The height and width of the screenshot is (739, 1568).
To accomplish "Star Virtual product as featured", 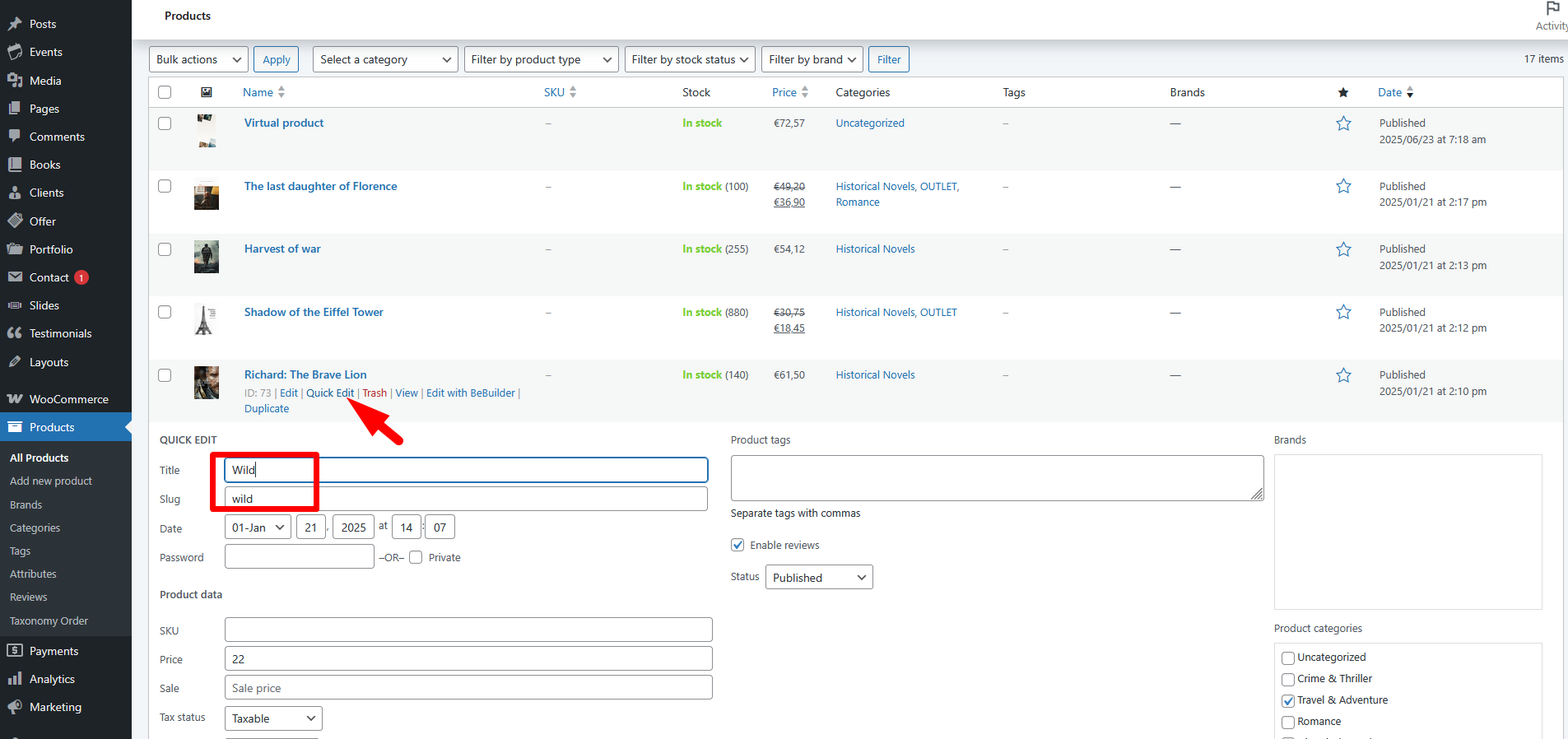I will pos(1343,123).
